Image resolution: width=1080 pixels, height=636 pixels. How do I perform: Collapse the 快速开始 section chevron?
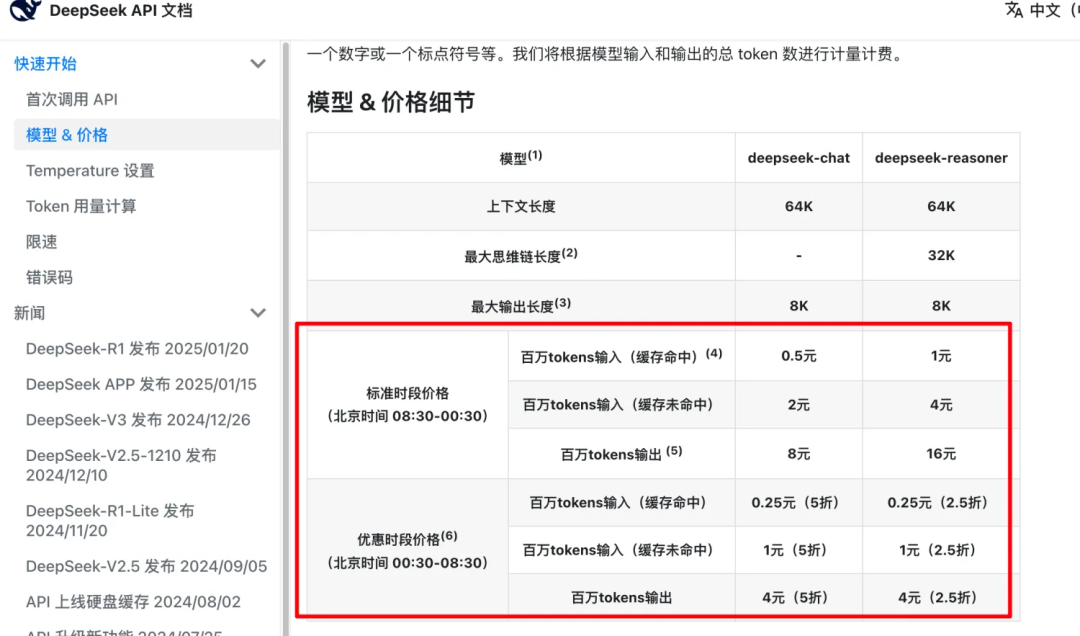pos(258,64)
